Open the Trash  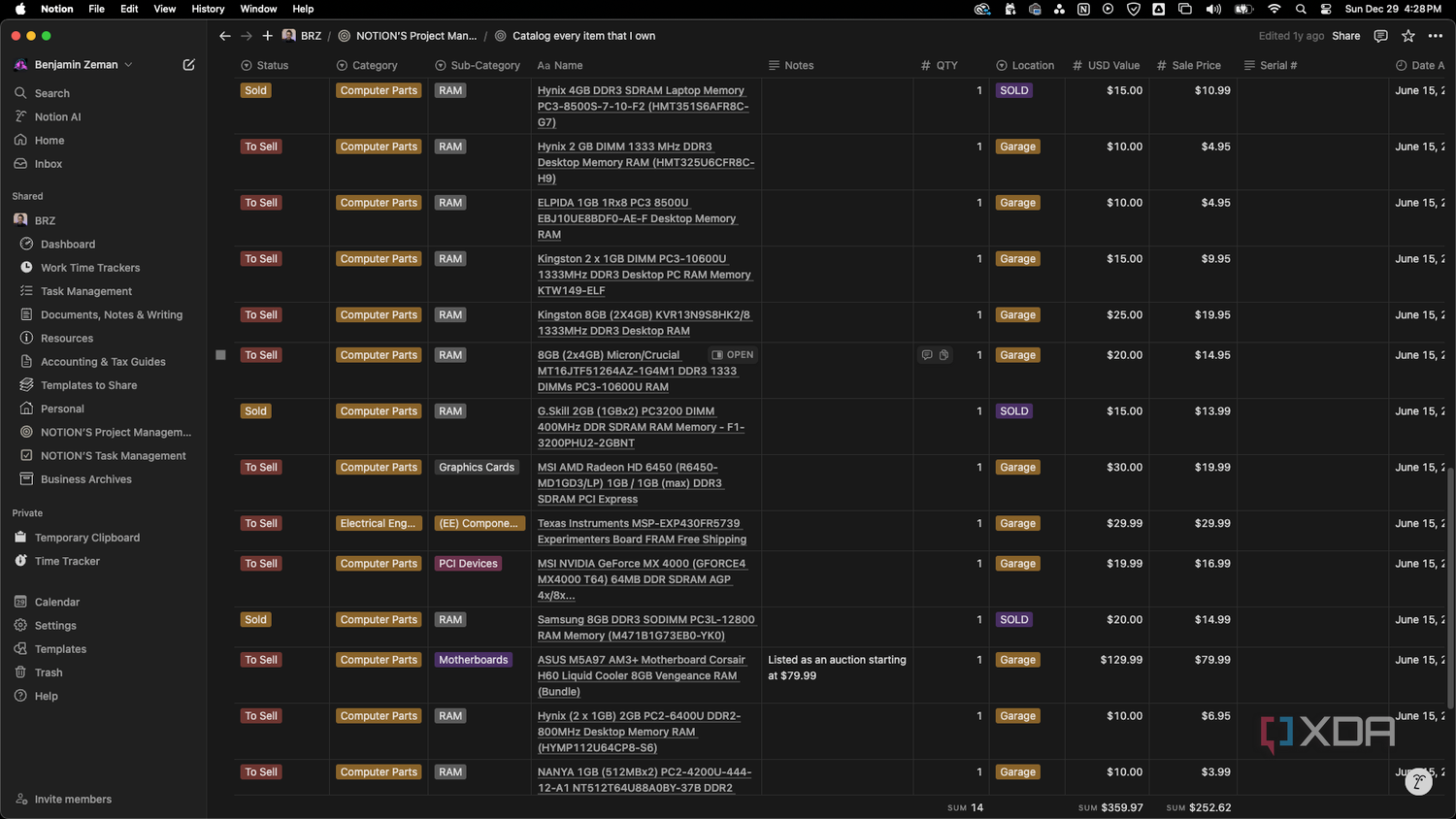coord(49,672)
